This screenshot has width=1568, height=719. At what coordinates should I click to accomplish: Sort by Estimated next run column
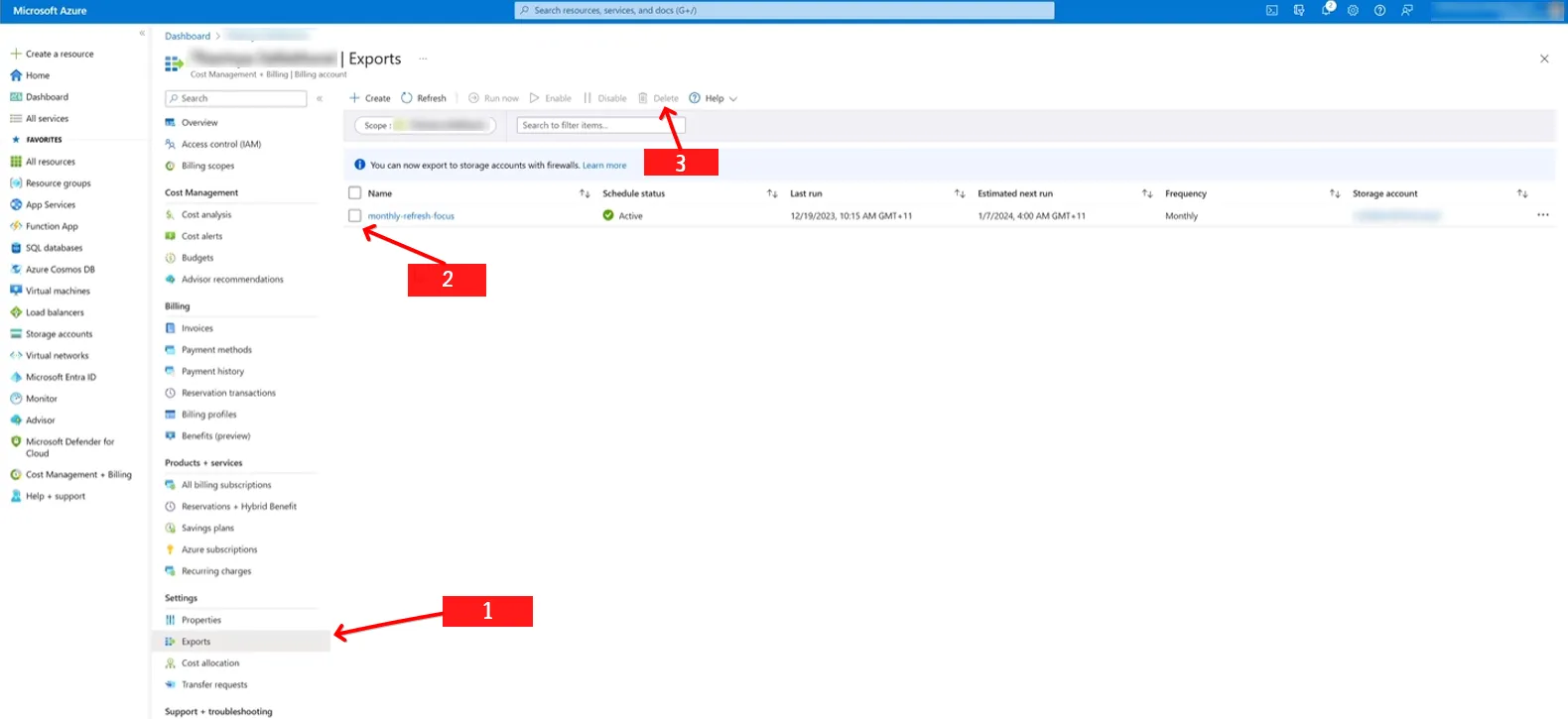(1147, 193)
